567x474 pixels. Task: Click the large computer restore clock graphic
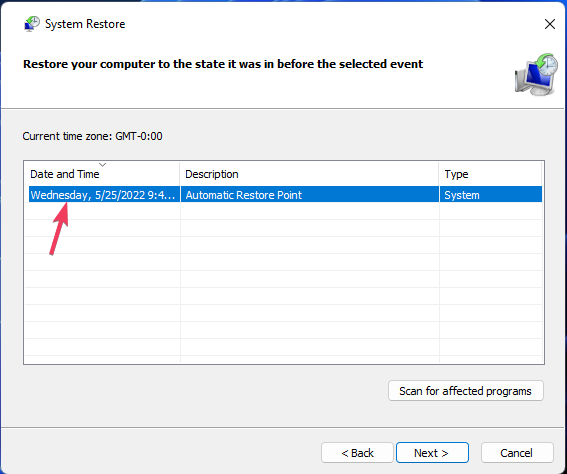click(536, 75)
